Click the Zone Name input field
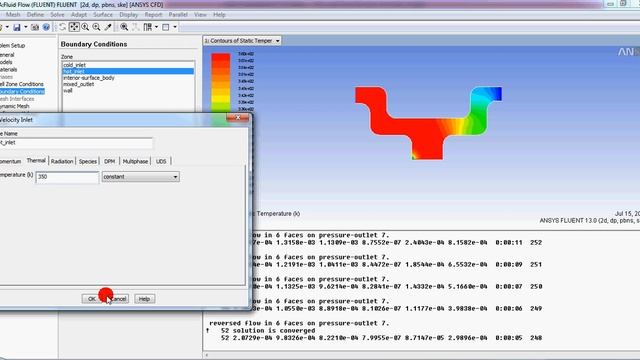640x360 pixels. pos(76,143)
